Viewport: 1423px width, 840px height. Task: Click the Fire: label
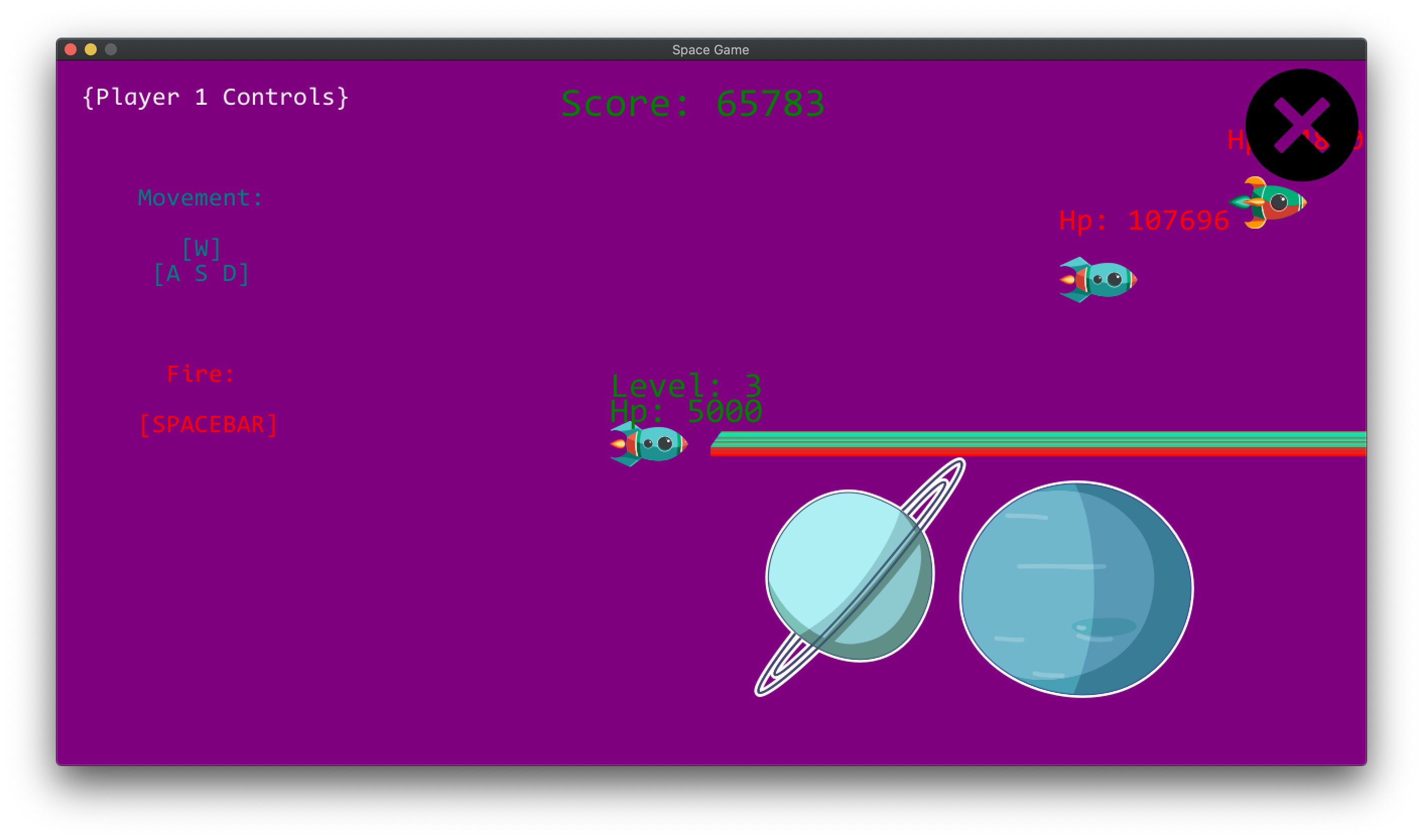200,373
